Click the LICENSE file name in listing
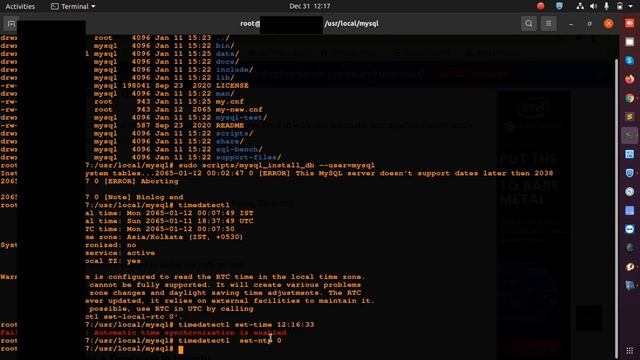640x360 pixels. click(x=232, y=86)
